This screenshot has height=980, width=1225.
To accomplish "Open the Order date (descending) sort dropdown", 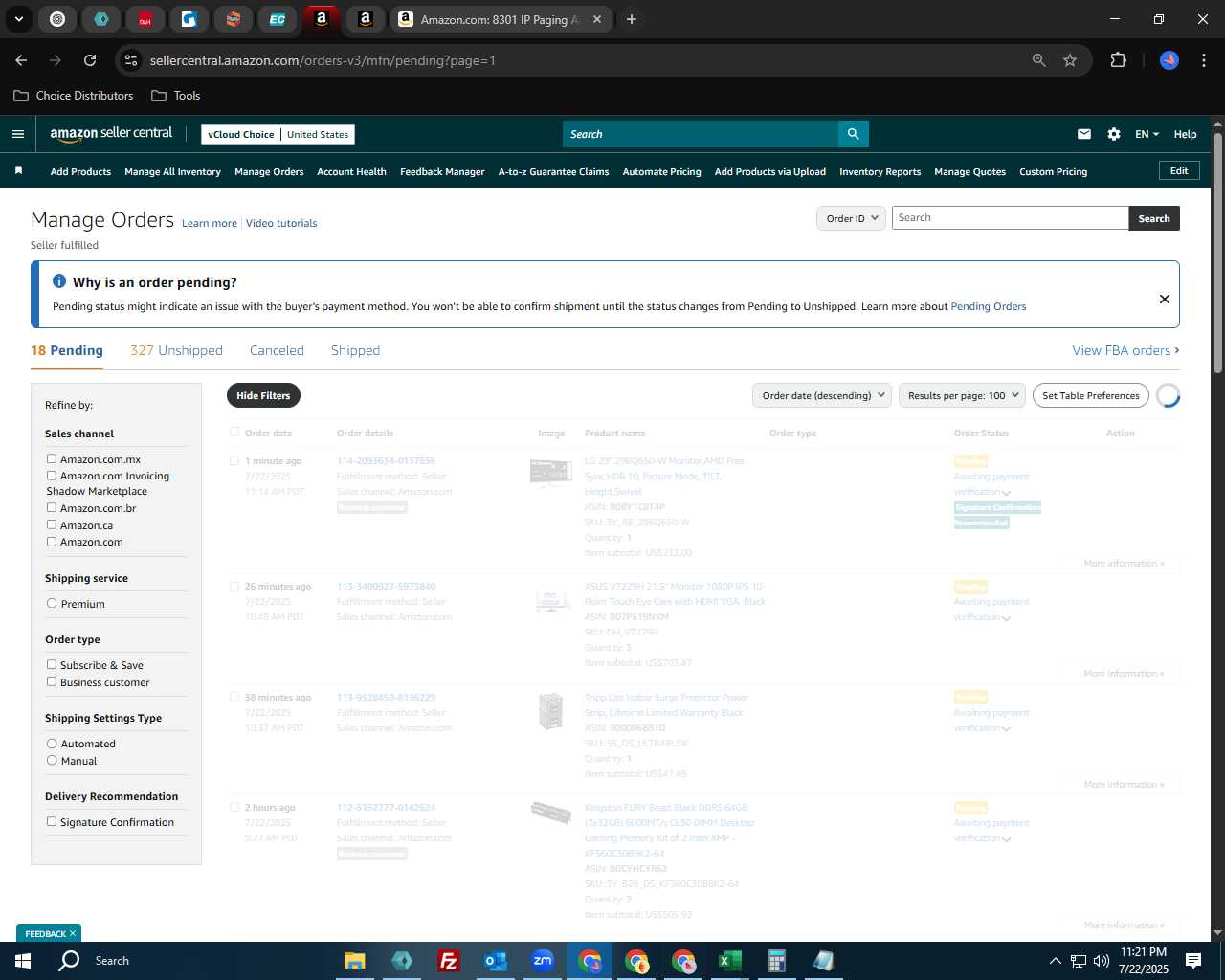I will [822, 395].
